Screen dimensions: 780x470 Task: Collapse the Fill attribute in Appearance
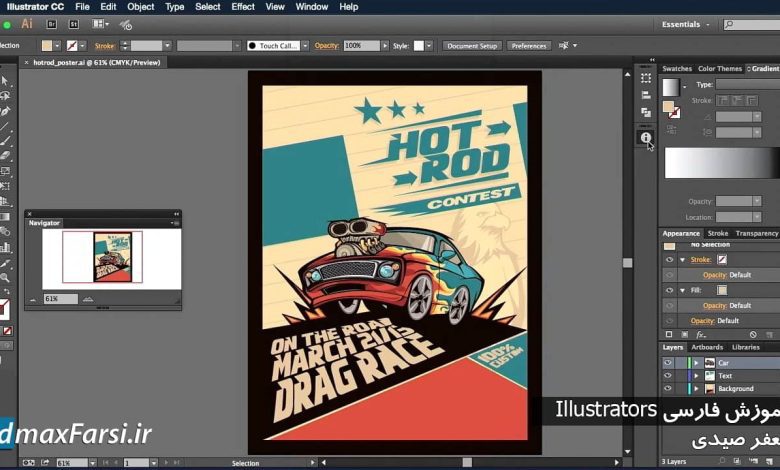[682, 290]
